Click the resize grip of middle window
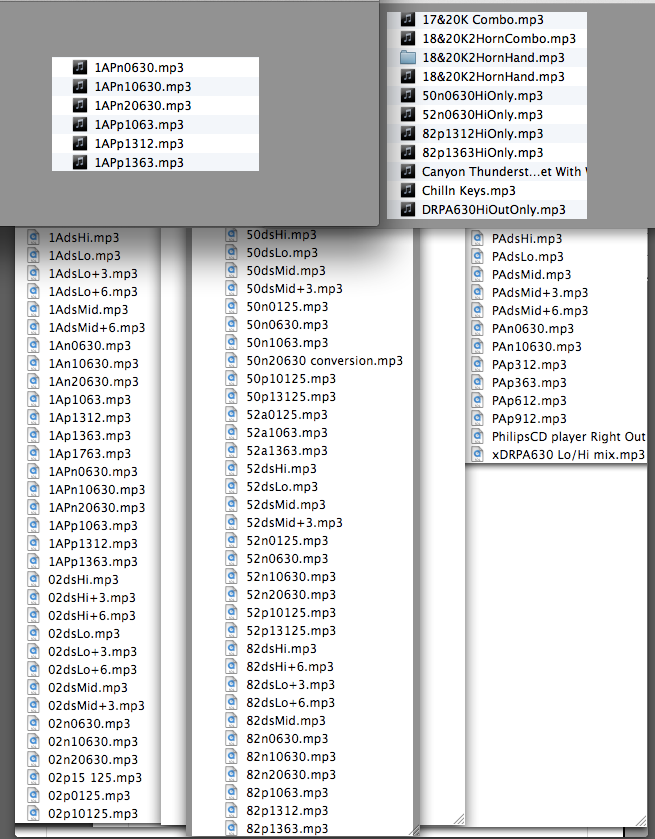Viewport: 655px width, 839px height. click(x=413, y=830)
